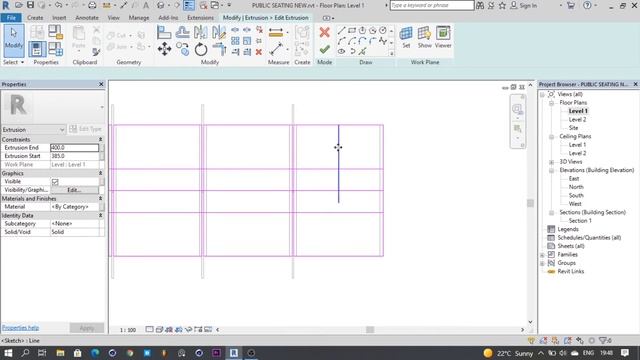Select the Rectangle draw tool
The image size is (640, 360).
352,31
